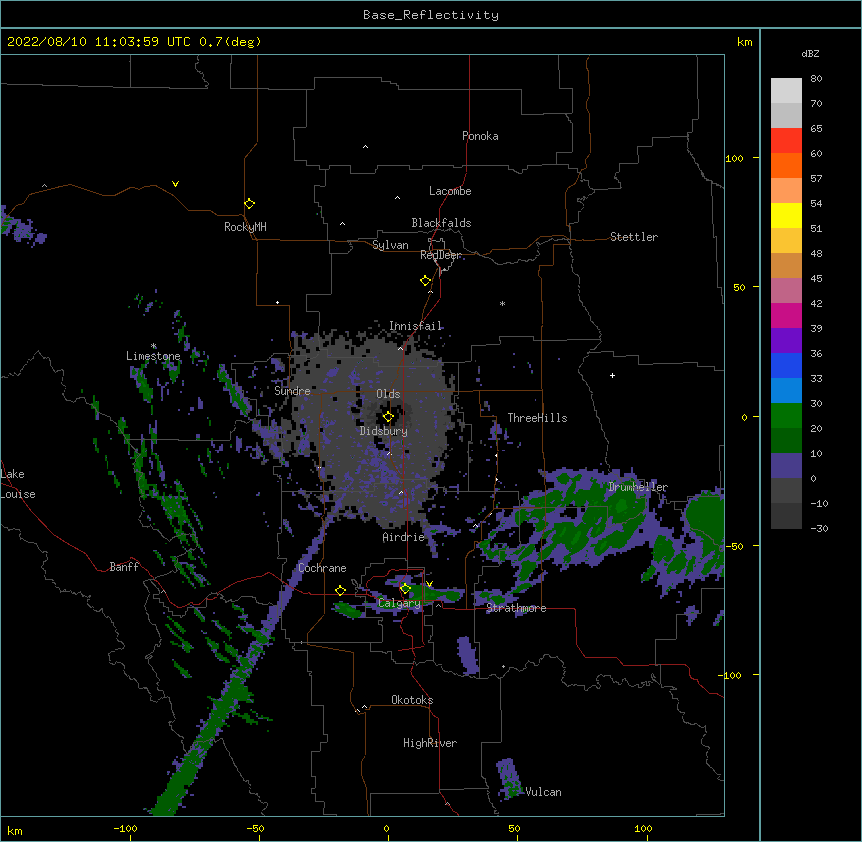
Task: Pick the red 60-65 dBZ legend swatch
Action: tap(786, 141)
